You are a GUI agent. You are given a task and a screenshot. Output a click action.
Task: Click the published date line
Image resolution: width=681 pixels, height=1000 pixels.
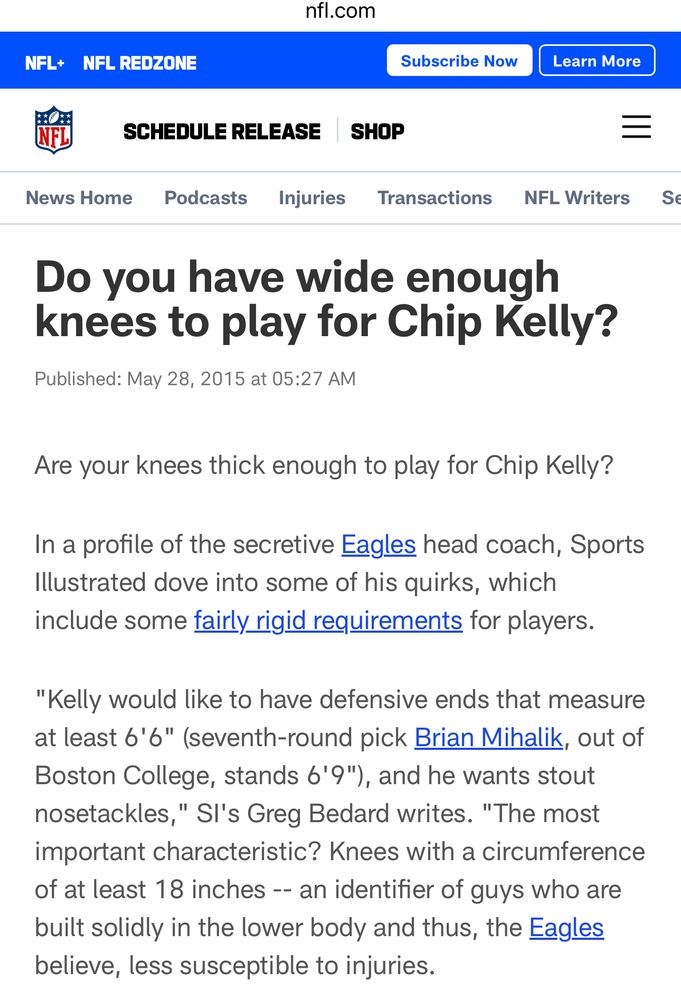click(x=195, y=379)
